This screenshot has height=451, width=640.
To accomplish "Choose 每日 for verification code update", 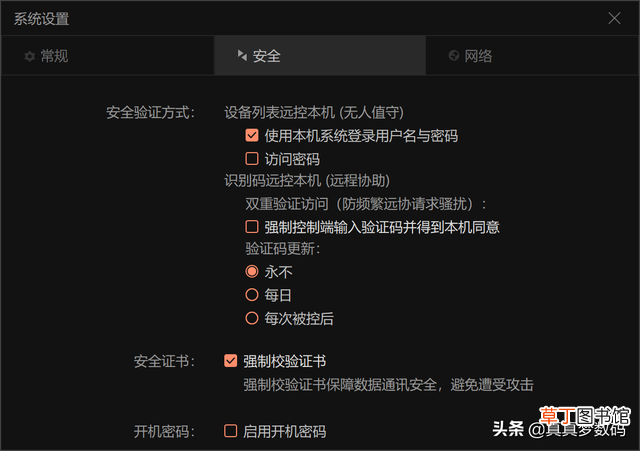I will pos(252,295).
